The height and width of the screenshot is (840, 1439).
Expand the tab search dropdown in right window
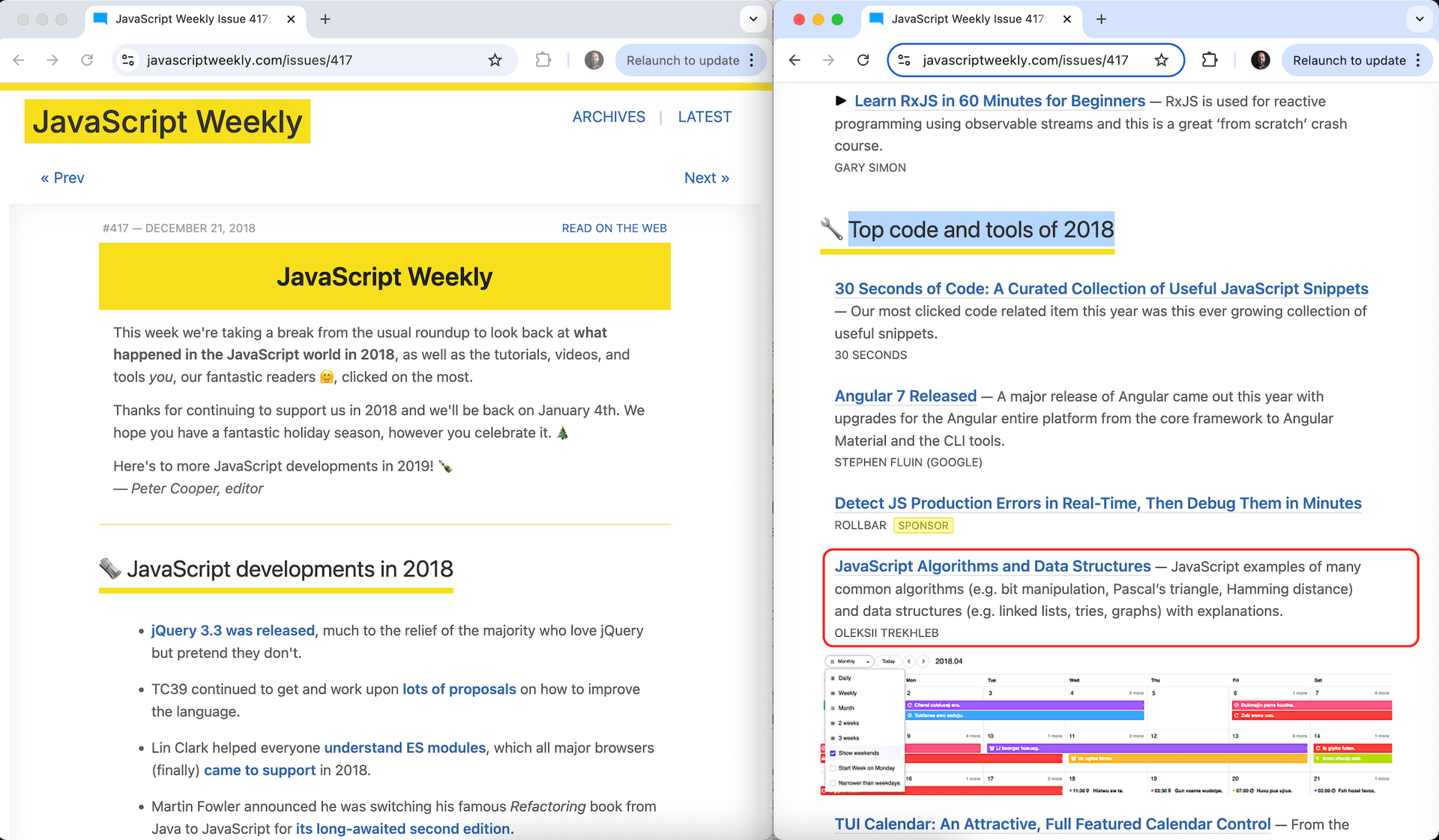1420,19
